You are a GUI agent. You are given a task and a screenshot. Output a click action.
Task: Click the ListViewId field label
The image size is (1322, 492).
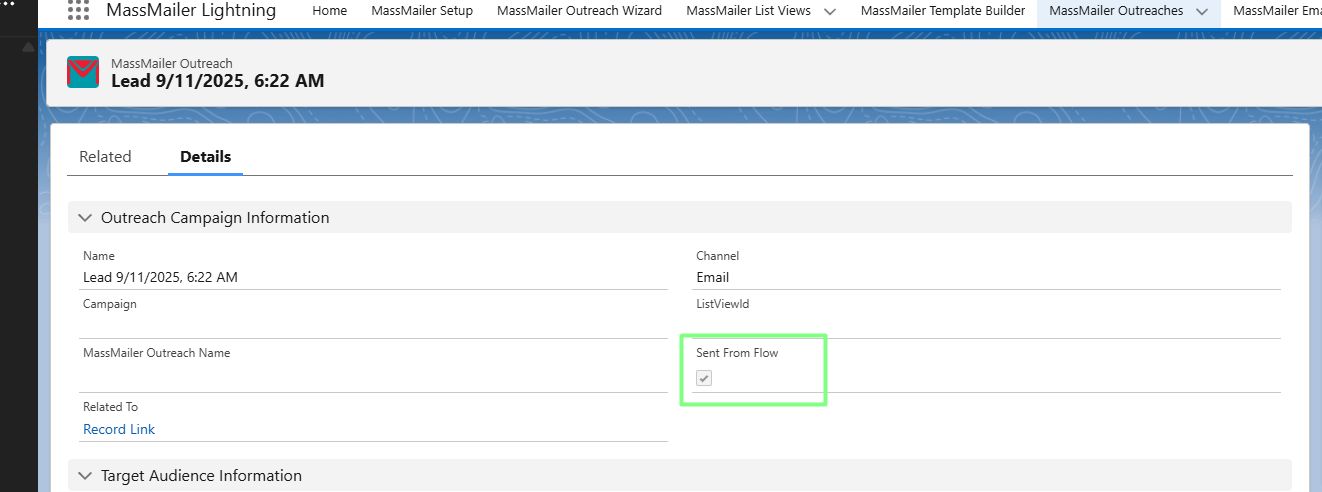pos(723,304)
